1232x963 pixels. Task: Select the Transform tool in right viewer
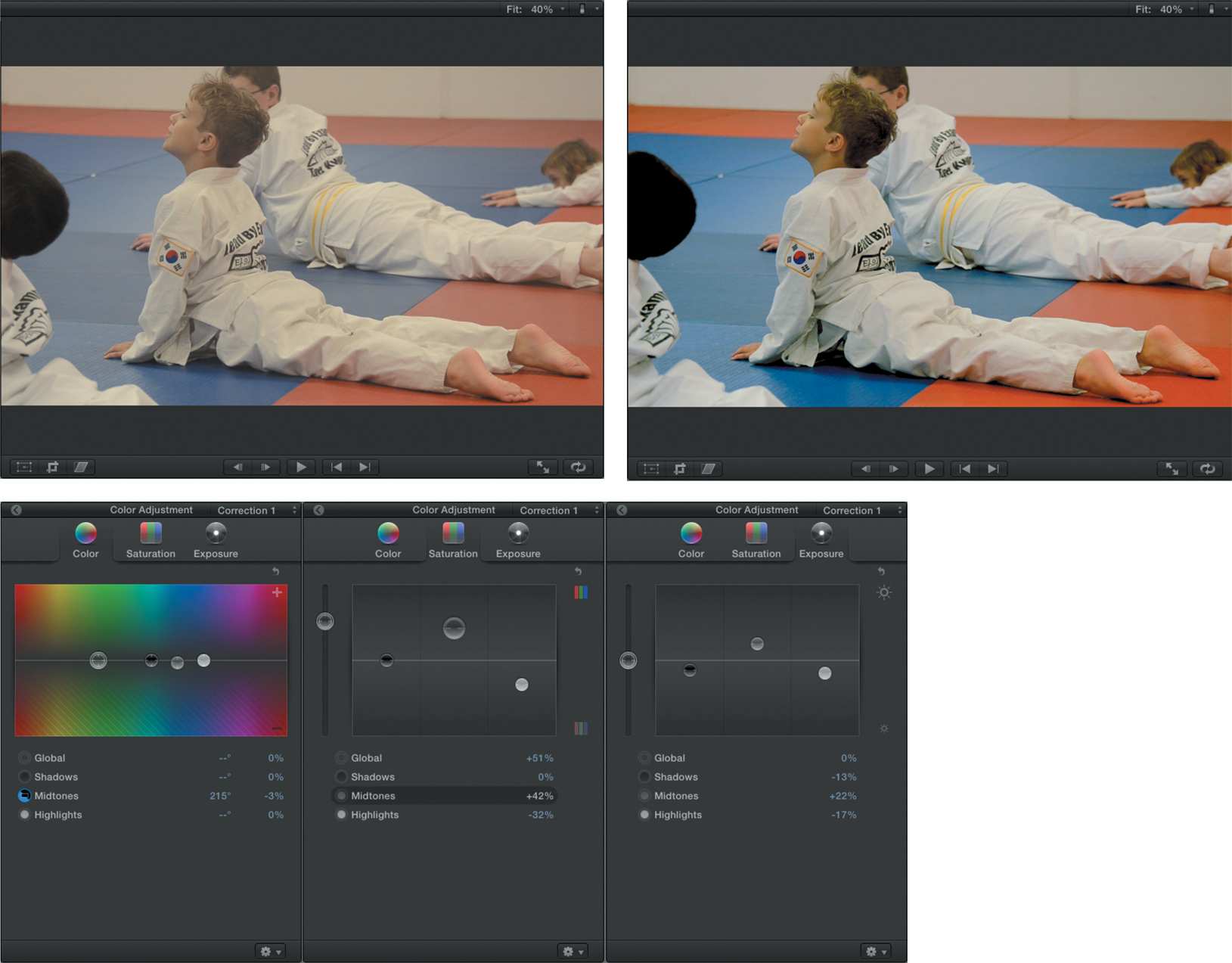click(651, 468)
